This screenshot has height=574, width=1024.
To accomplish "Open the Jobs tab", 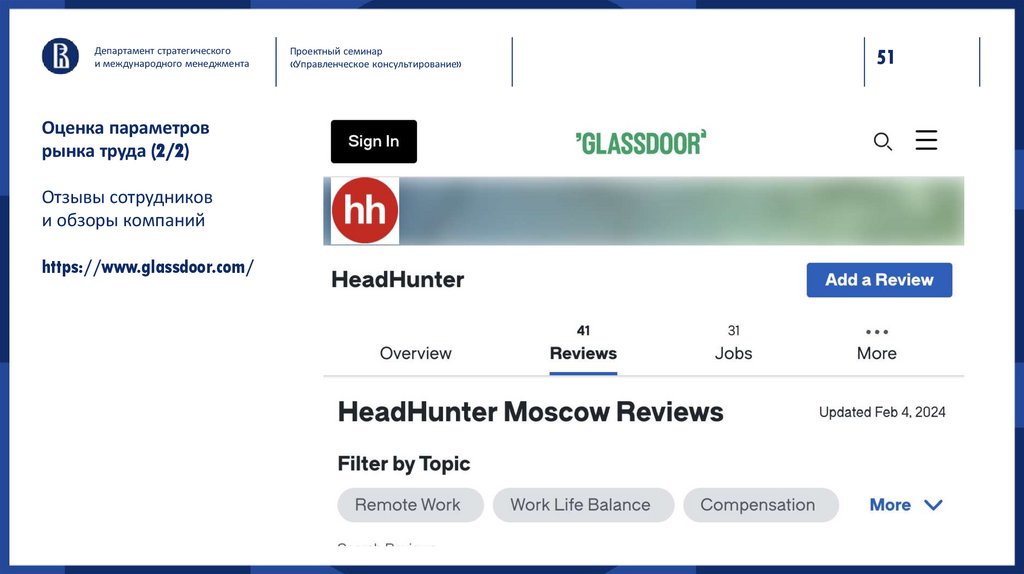I will point(733,345).
